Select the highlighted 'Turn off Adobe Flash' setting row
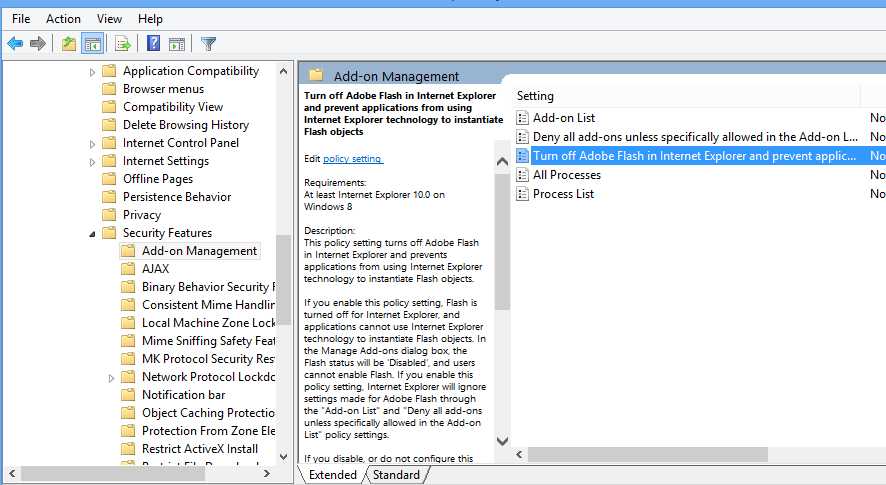The image size is (886, 485). click(700, 155)
